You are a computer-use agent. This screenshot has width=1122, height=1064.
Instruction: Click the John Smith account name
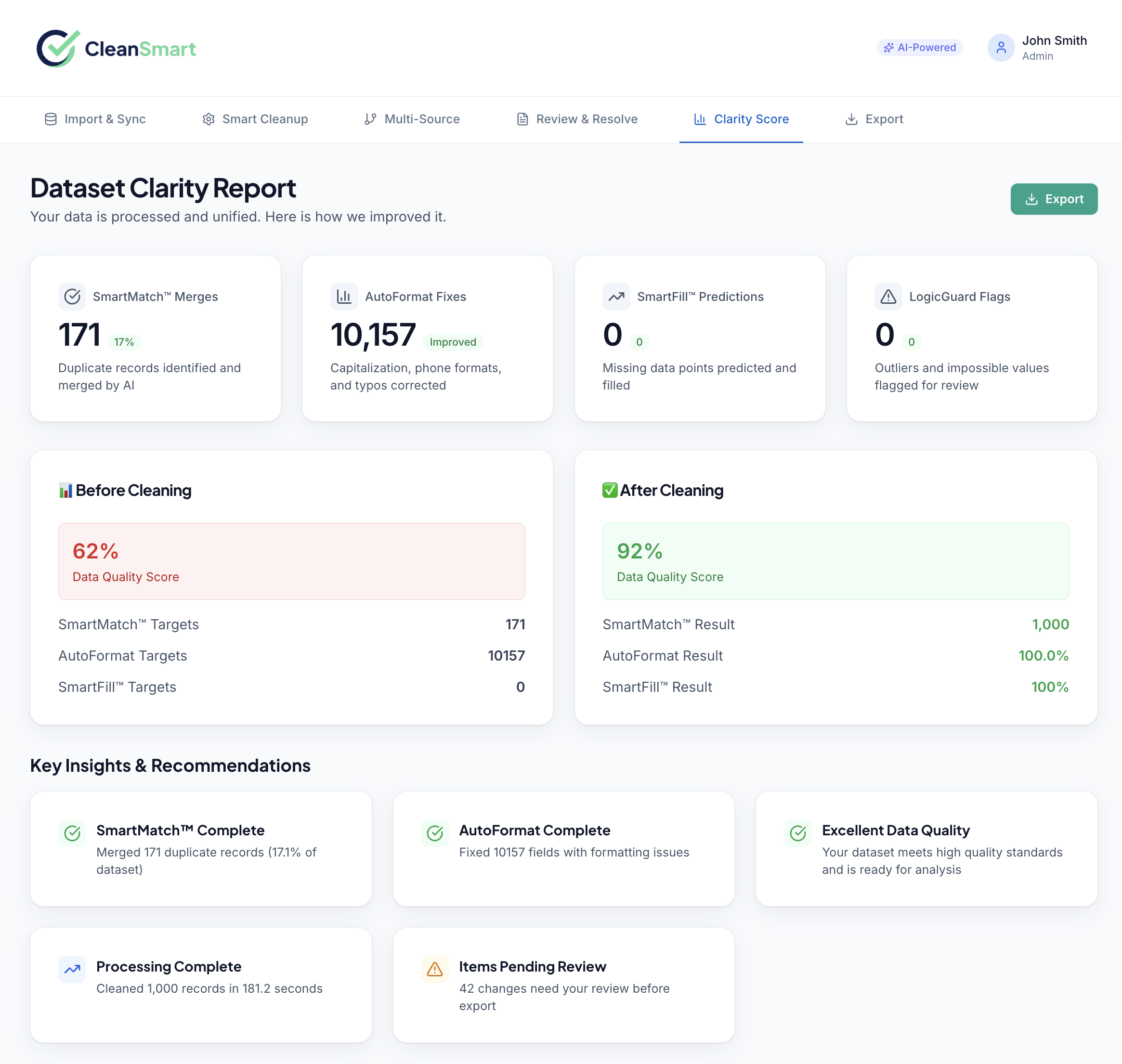tap(1055, 41)
